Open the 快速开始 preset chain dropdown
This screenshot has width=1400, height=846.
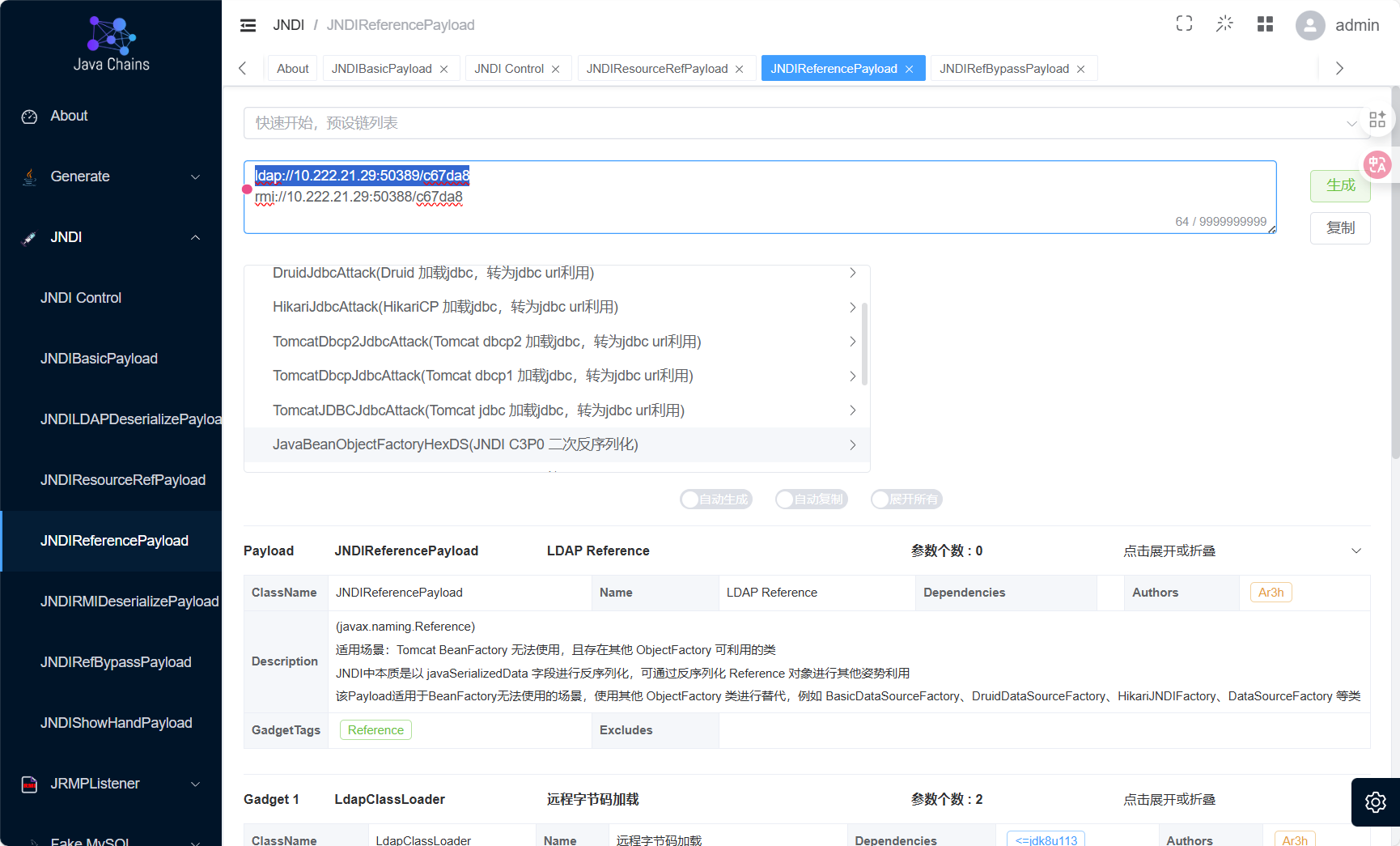[x=801, y=123]
